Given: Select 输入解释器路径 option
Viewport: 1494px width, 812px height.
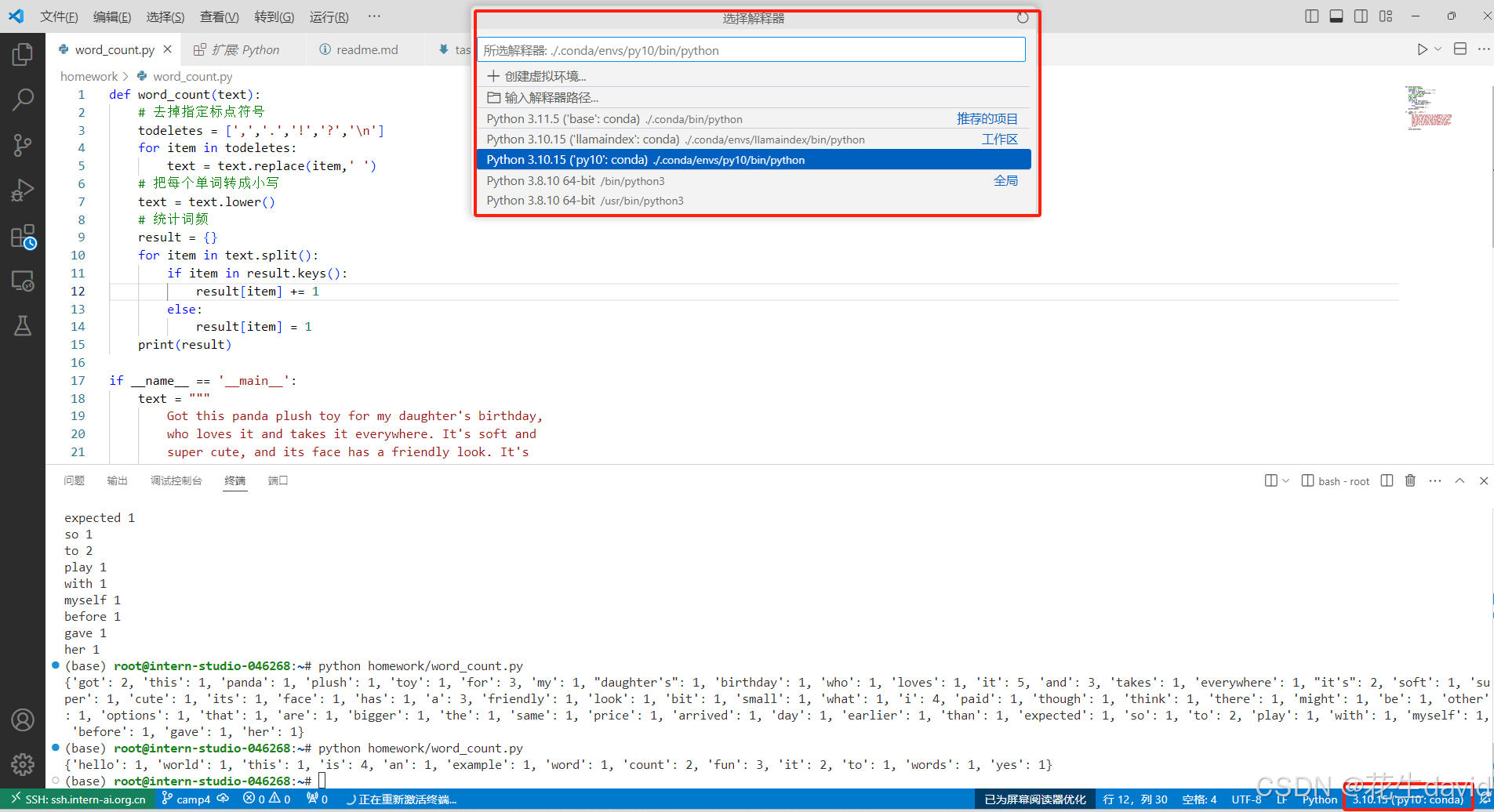Looking at the screenshot, I should tap(753, 97).
